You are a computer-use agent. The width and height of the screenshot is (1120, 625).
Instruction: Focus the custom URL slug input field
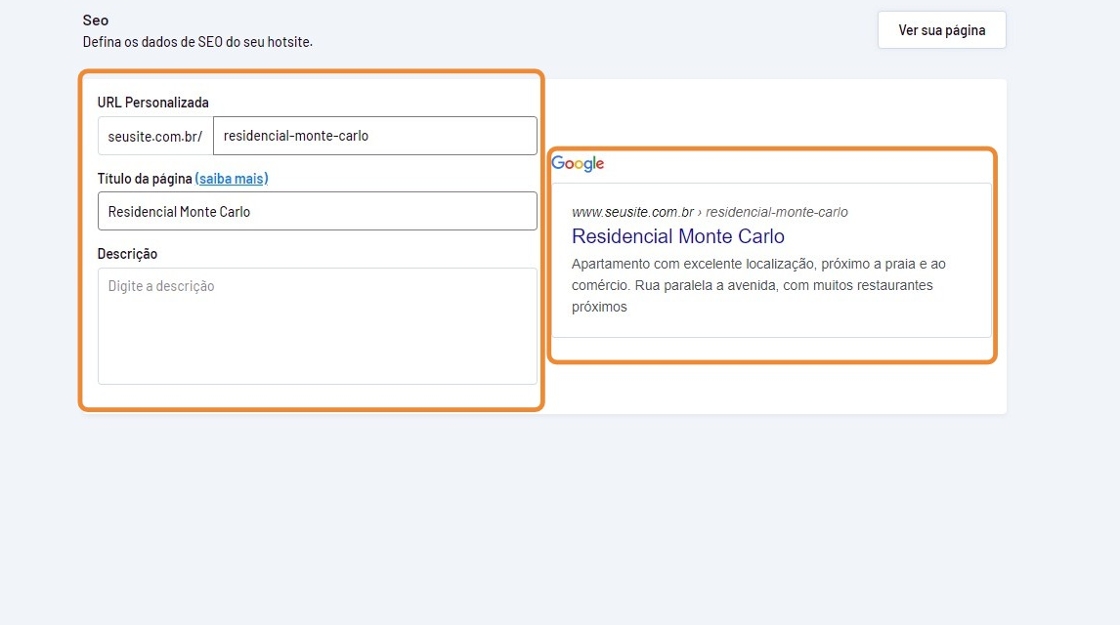(374, 136)
